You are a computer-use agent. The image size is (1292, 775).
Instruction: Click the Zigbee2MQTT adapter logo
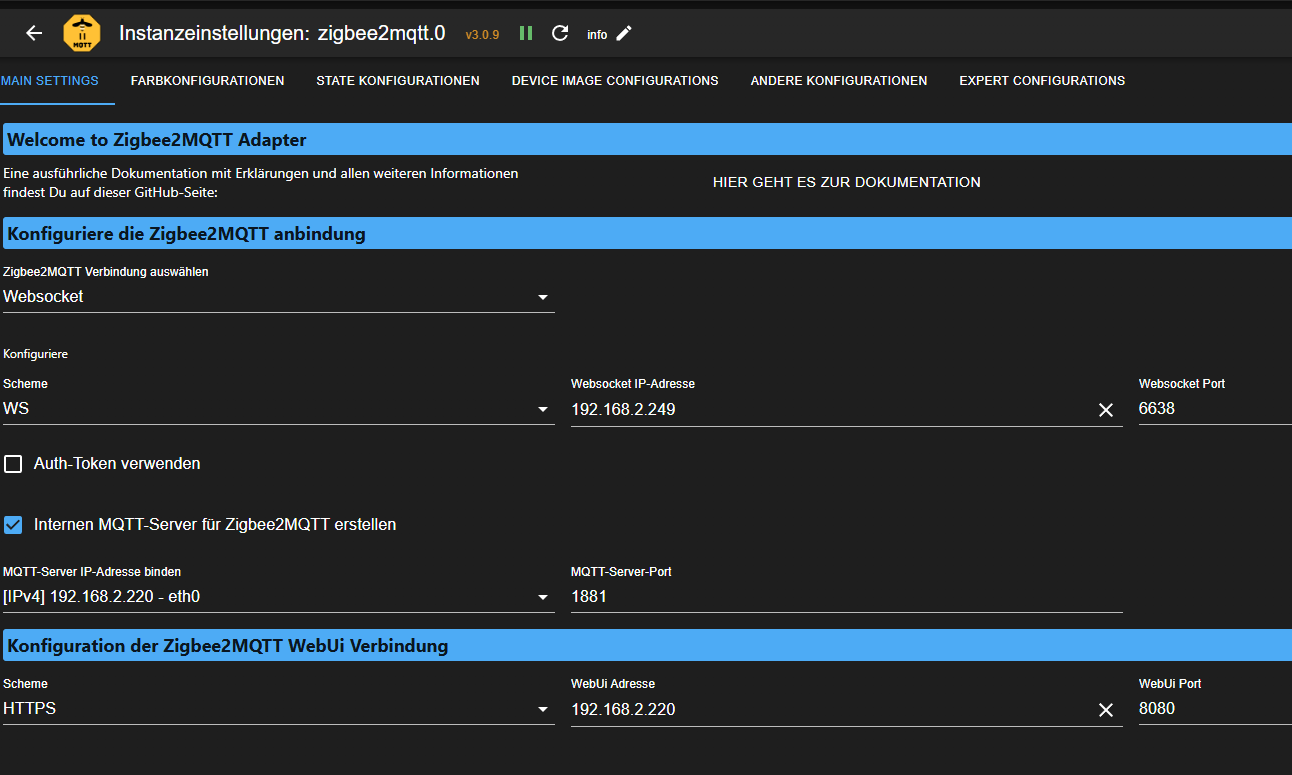tap(82, 33)
